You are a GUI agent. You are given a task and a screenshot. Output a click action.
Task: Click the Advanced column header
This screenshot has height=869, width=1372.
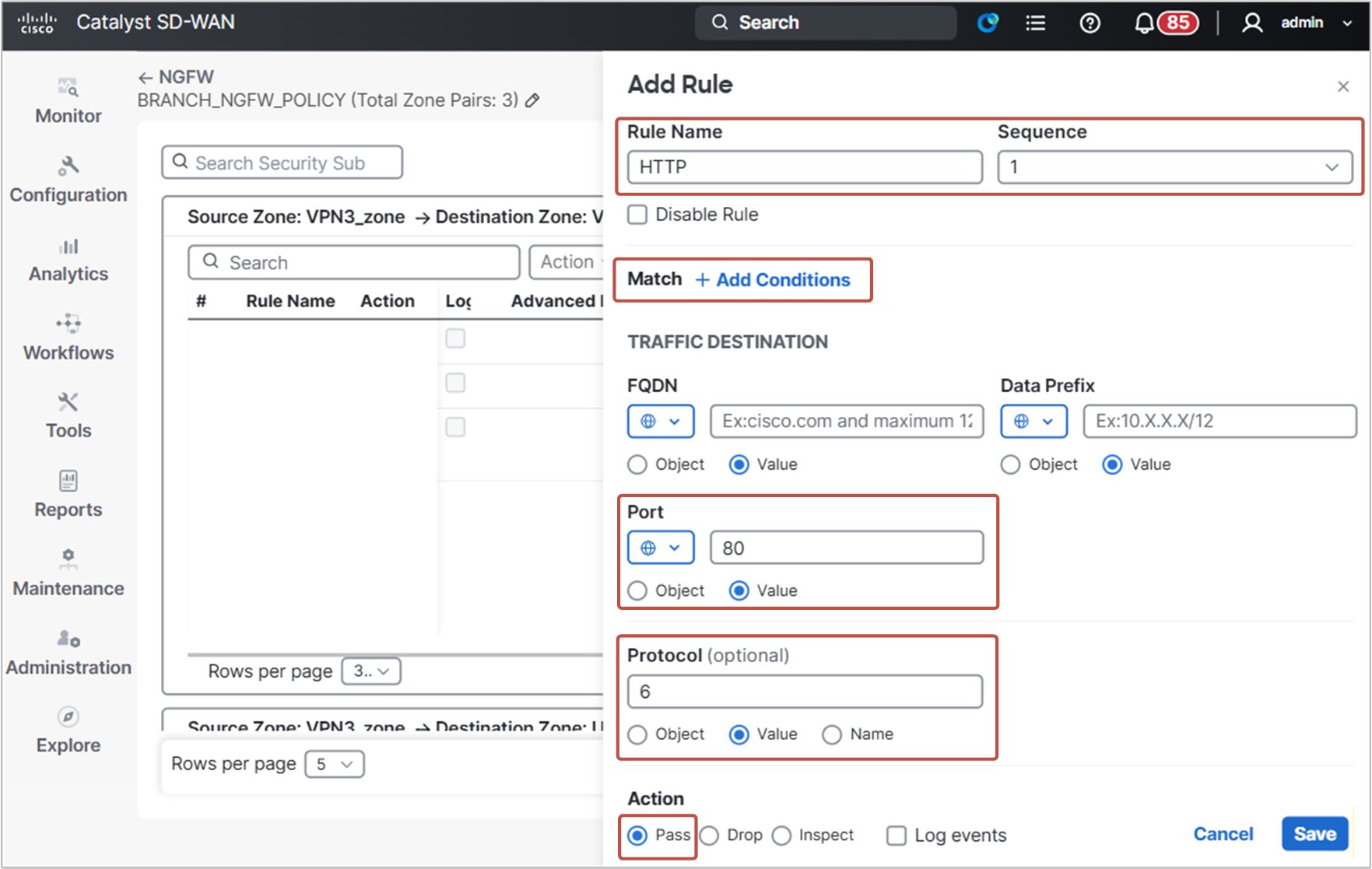pos(556,301)
